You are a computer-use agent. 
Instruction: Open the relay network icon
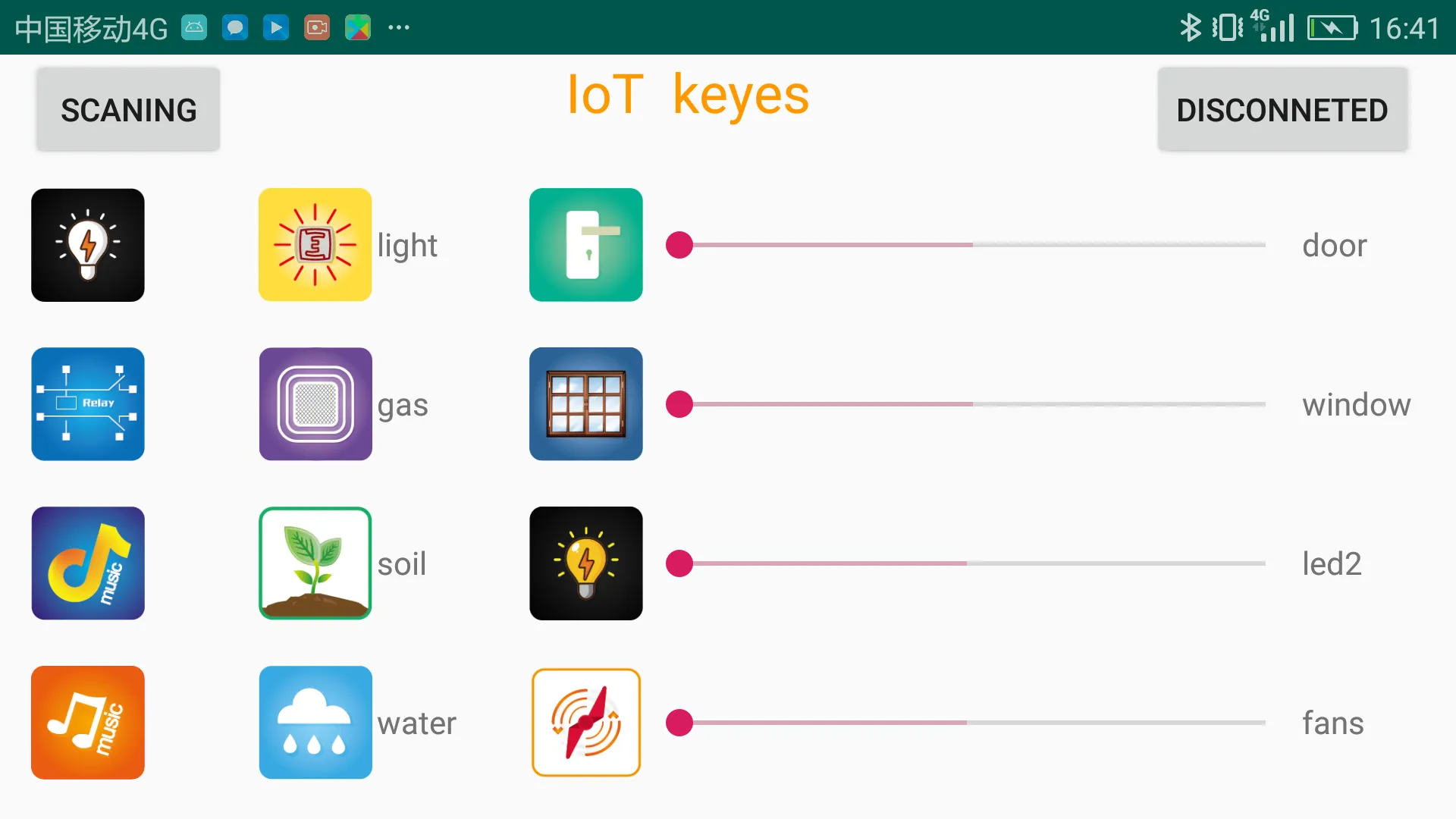tap(88, 404)
